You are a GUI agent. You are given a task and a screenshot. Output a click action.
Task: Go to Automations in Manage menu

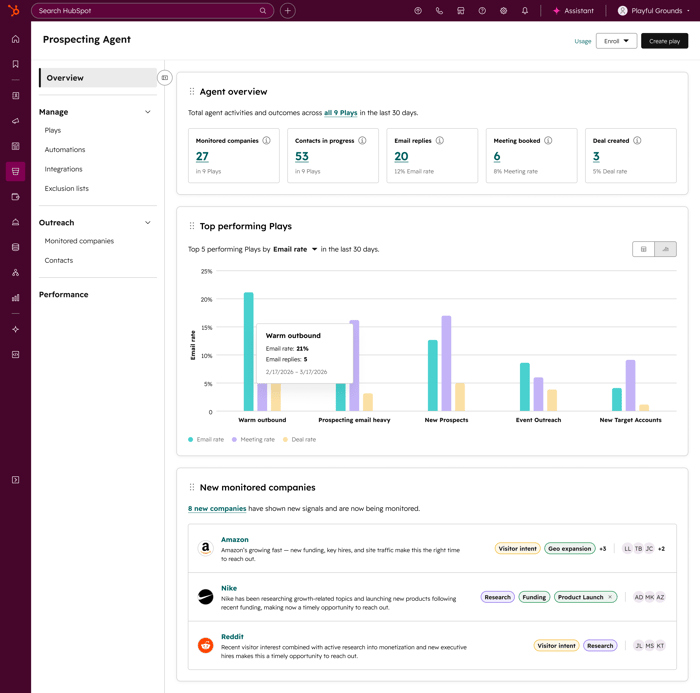[x=65, y=150]
